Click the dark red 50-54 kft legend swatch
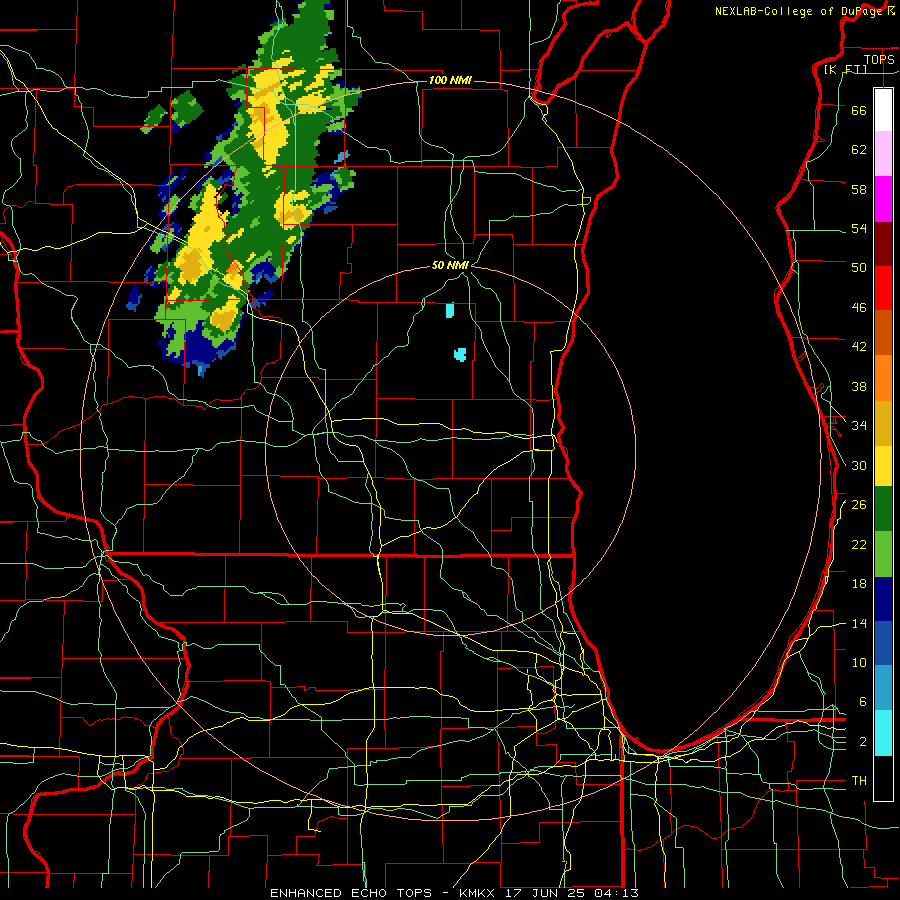 coord(883,244)
